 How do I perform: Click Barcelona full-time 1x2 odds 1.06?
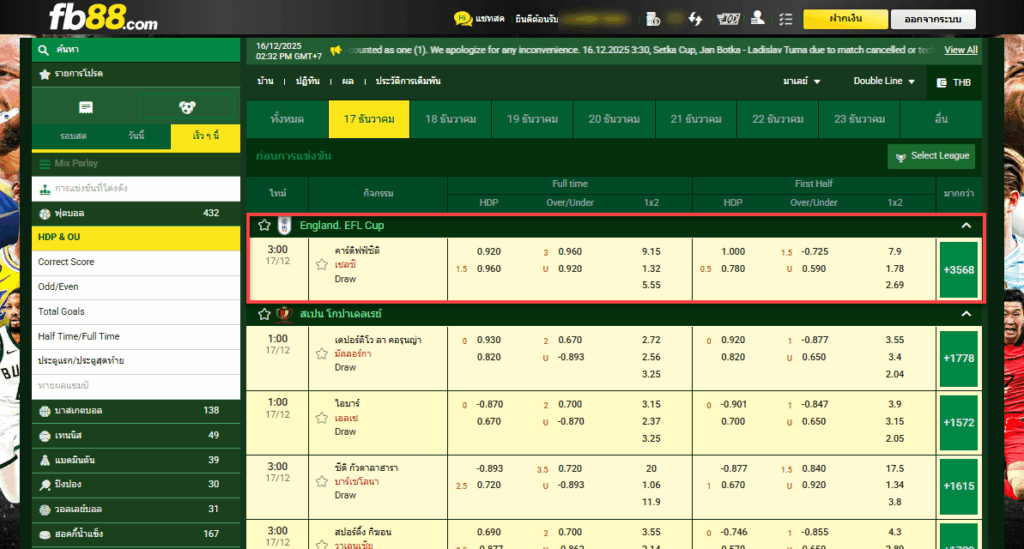(x=651, y=485)
